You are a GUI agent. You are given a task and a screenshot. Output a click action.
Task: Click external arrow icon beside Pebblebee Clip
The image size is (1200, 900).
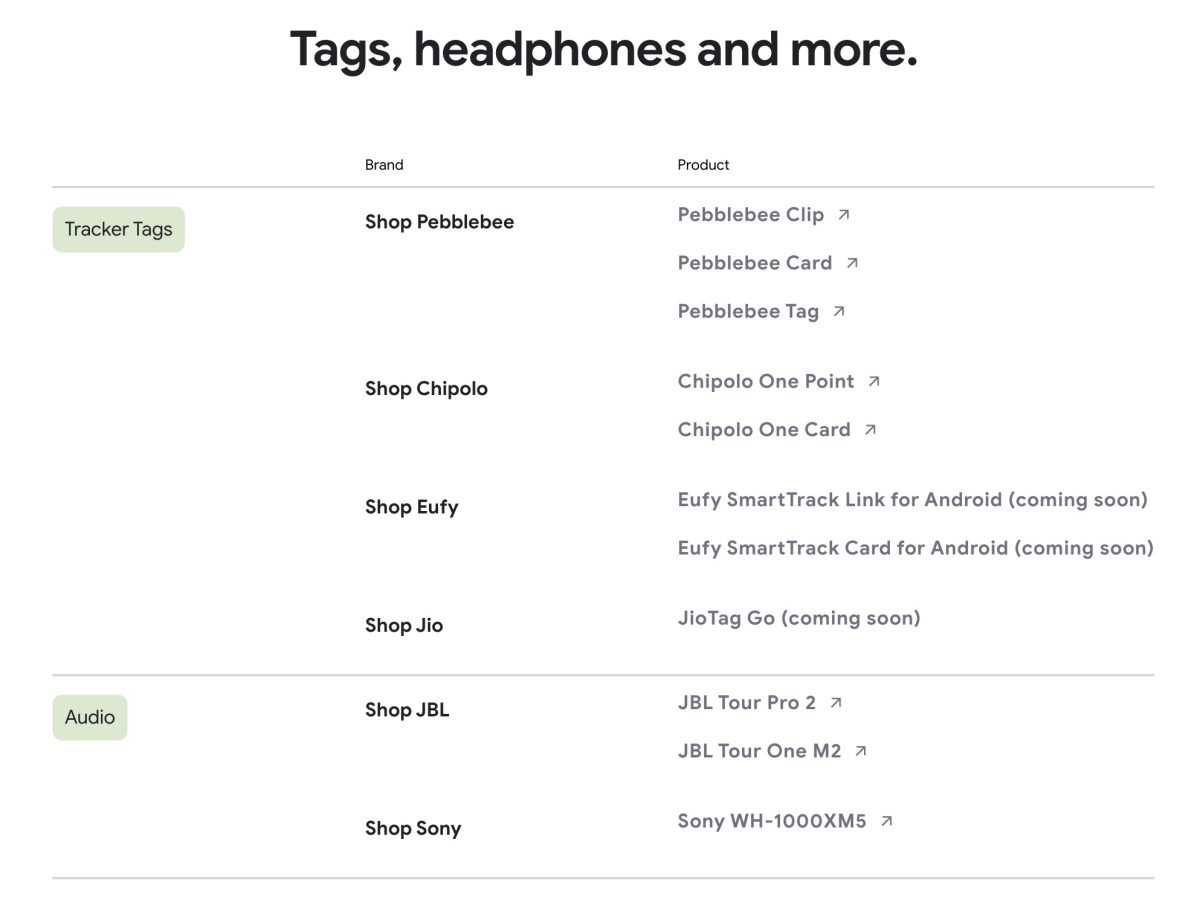click(844, 214)
